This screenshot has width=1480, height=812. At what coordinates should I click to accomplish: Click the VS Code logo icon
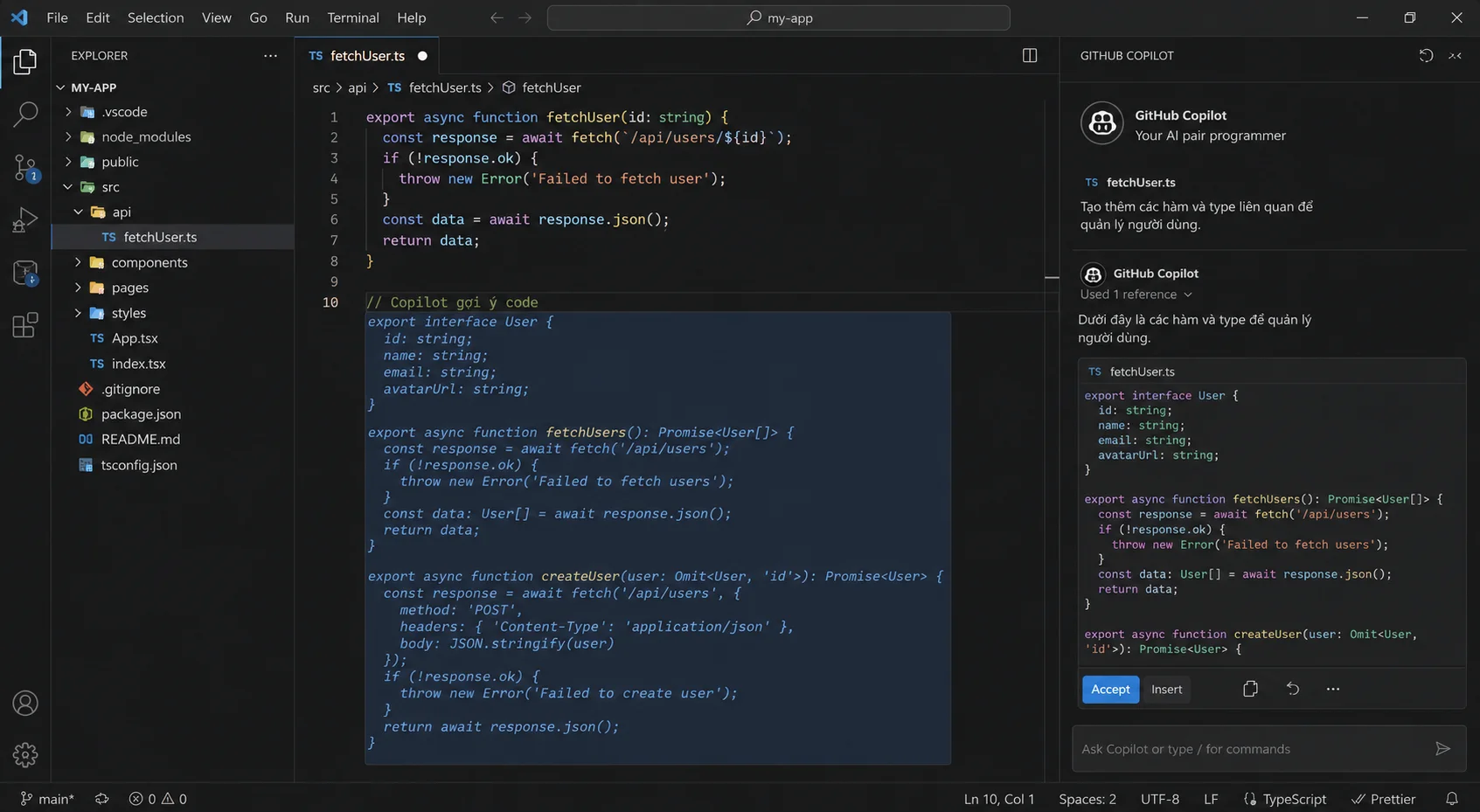coord(19,17)
